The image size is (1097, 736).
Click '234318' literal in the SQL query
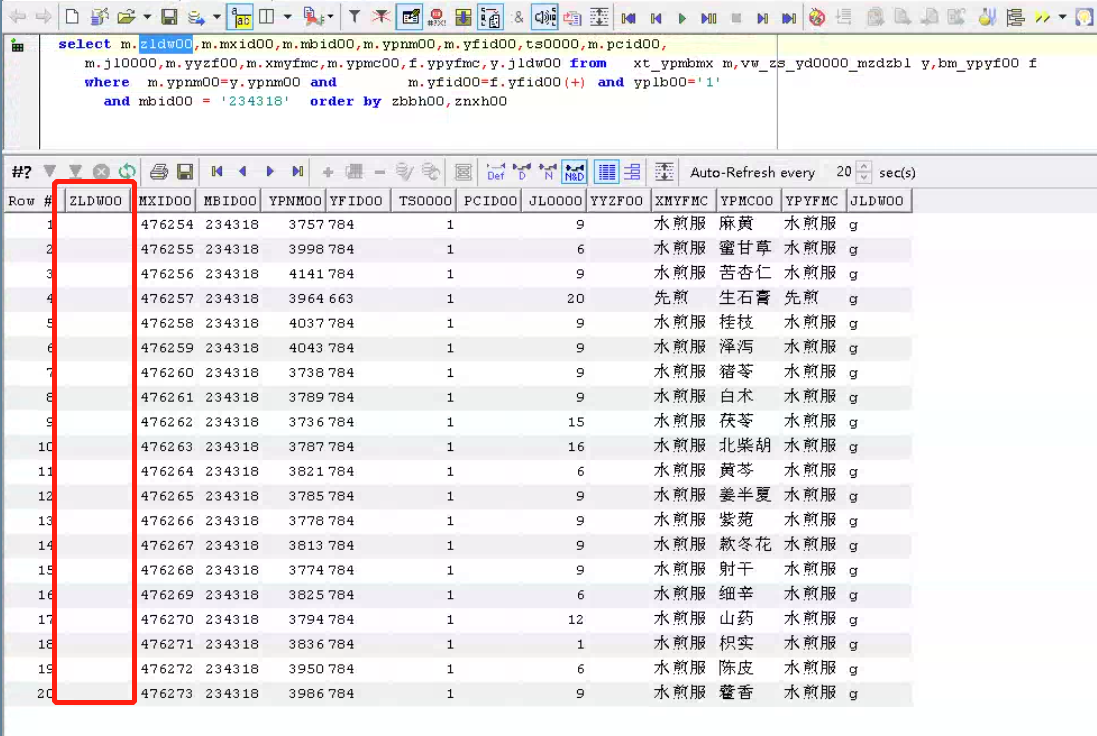(255, 101)
